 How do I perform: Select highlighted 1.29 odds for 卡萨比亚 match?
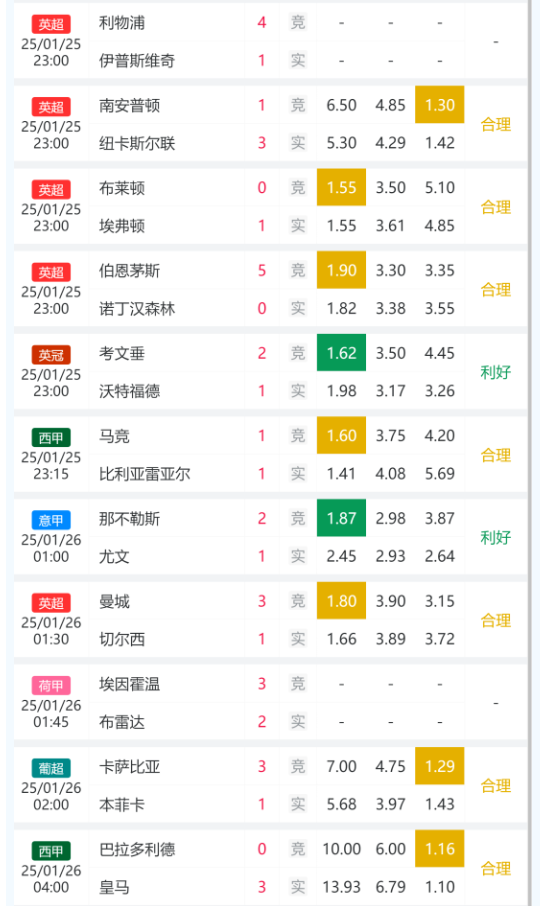click(440, 766)
